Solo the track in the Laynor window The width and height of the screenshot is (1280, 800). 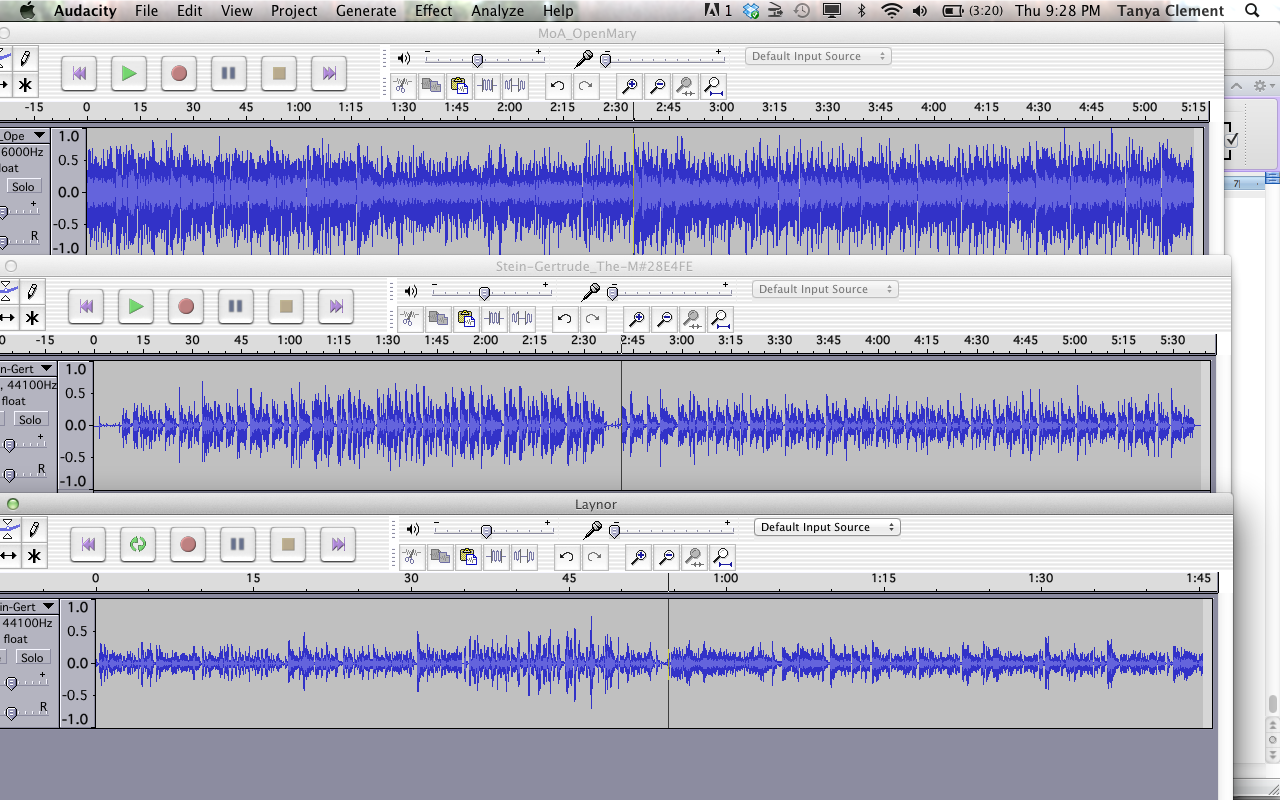32,658
